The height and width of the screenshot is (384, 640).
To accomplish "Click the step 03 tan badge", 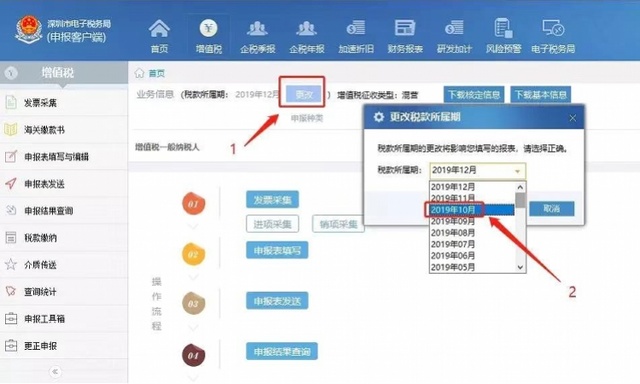I will pyautogui.click(x=193, y=304).
